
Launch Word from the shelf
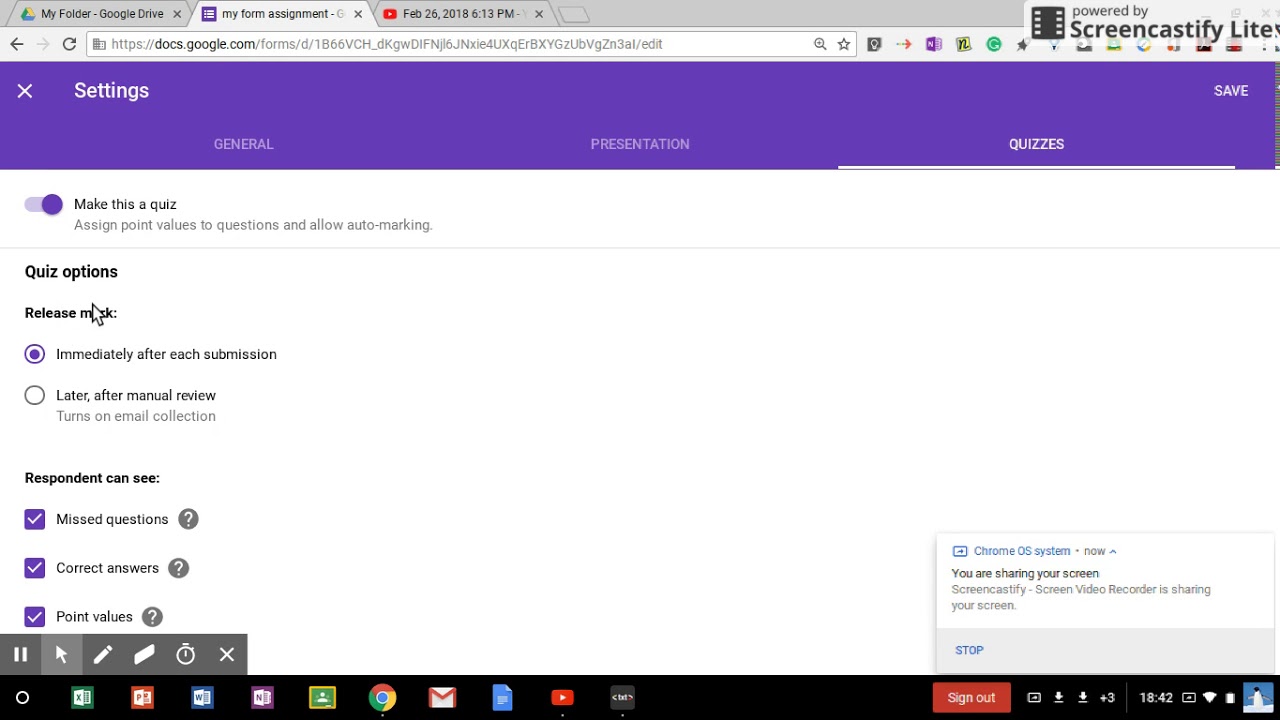(202, 698)
